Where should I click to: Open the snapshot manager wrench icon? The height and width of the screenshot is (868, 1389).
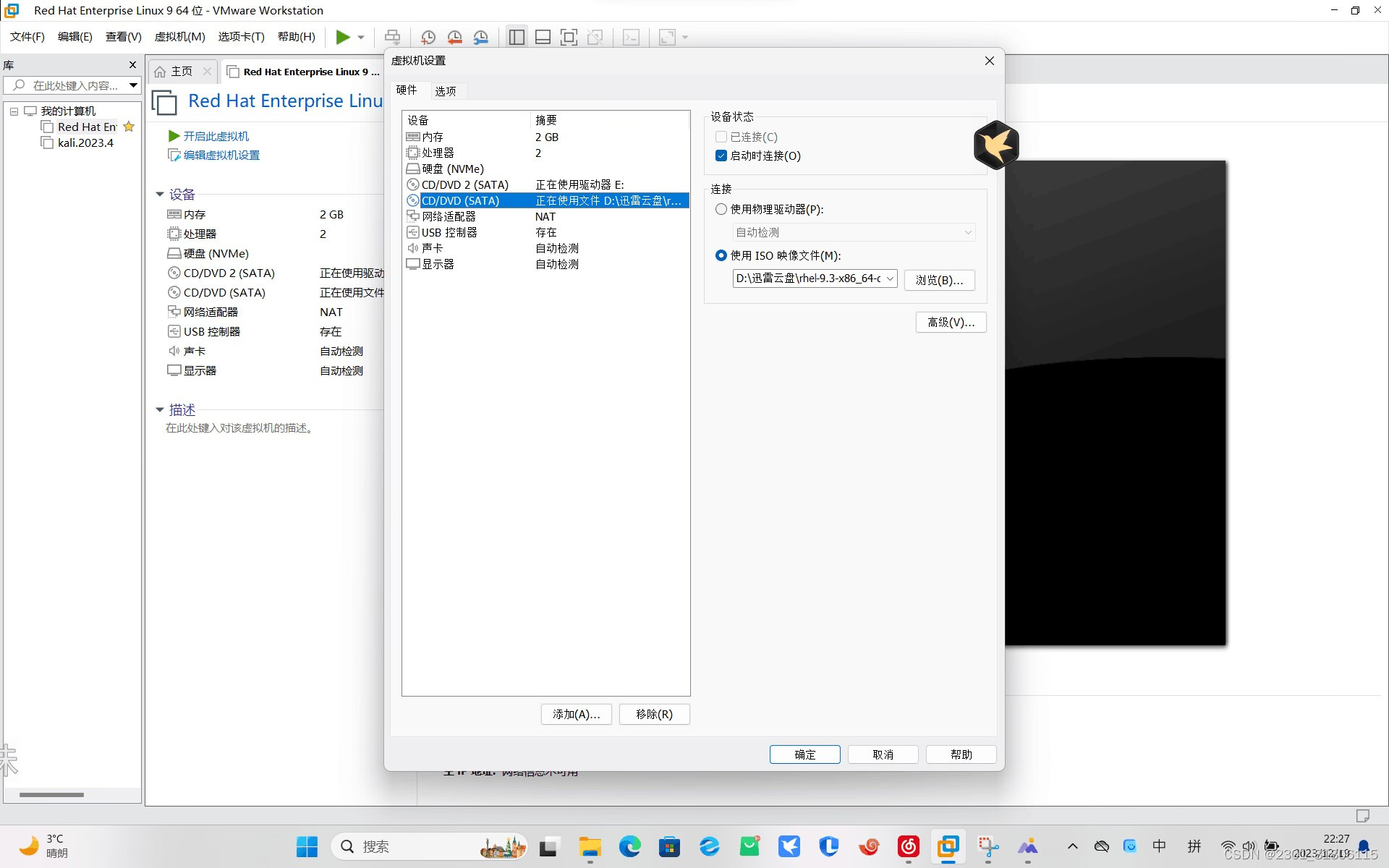(481, 37)
